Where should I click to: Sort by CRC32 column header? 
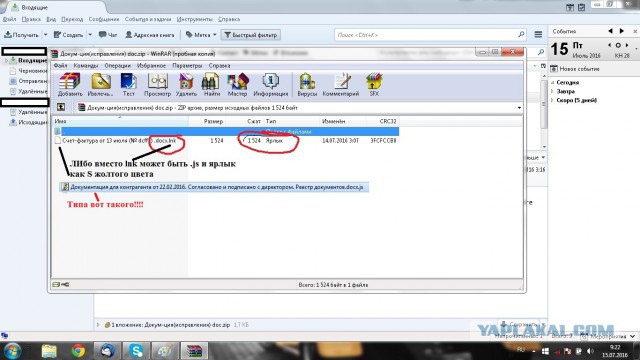387,121
